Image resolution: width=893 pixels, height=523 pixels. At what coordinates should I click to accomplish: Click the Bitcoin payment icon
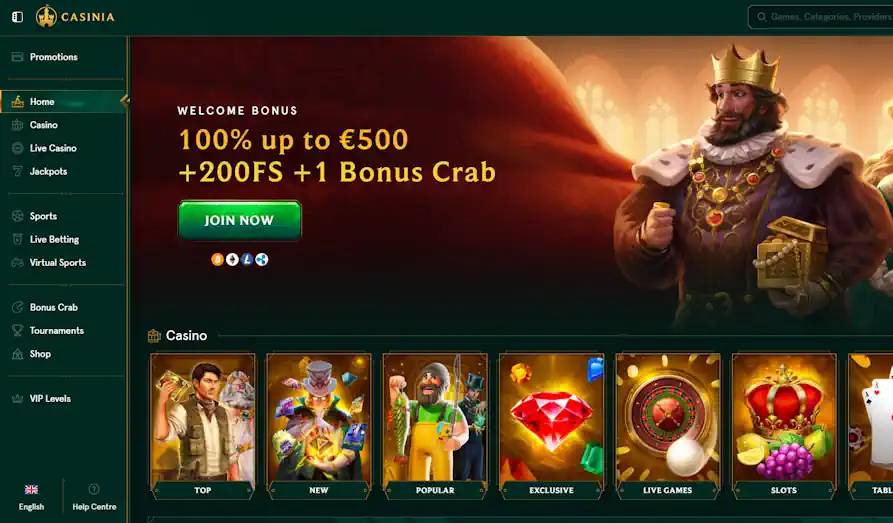tap(217, 260)
